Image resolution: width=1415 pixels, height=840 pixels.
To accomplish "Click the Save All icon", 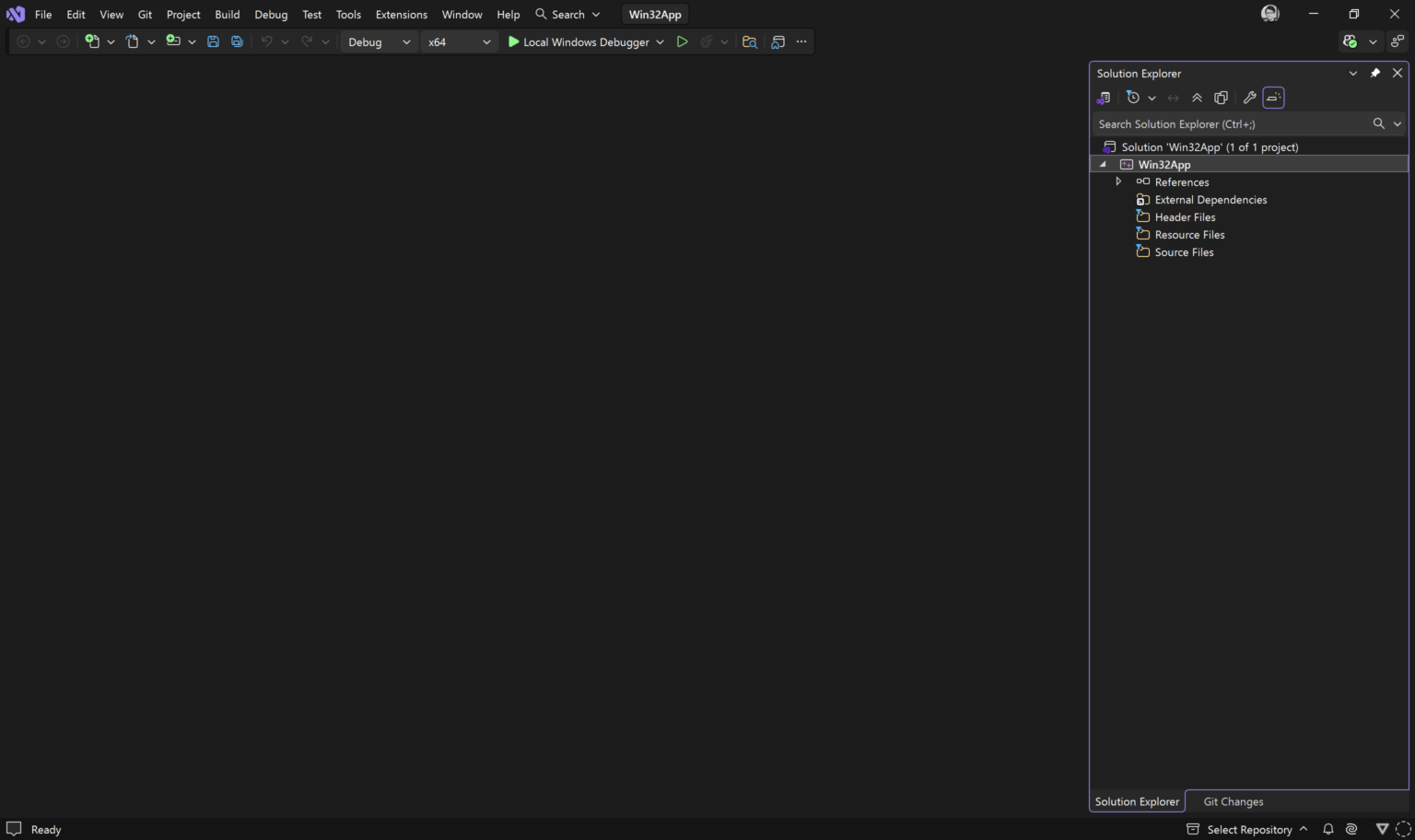I will click(x=237, y=41).
